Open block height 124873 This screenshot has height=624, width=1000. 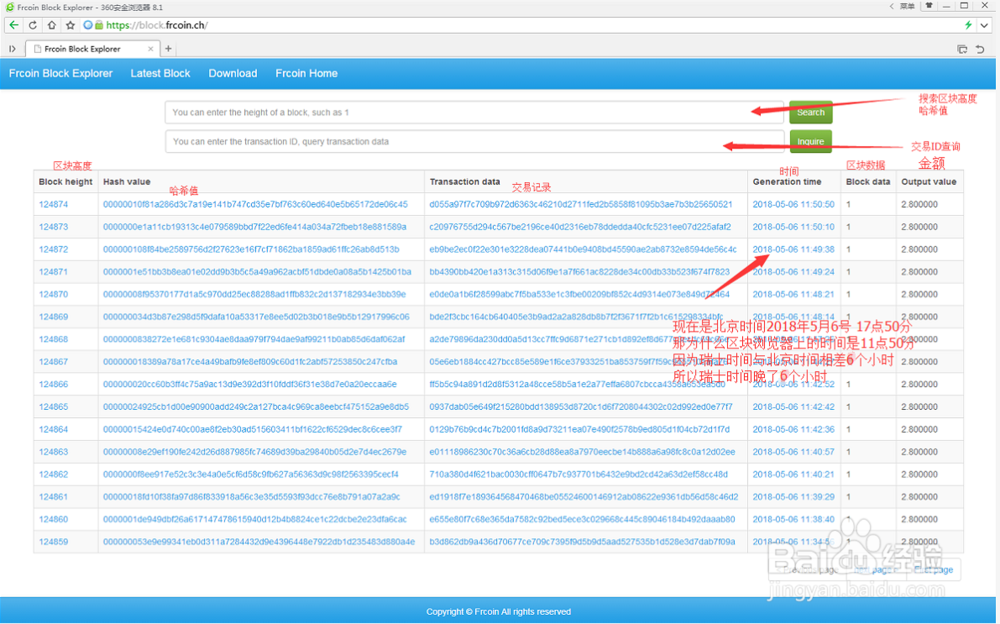53,227
